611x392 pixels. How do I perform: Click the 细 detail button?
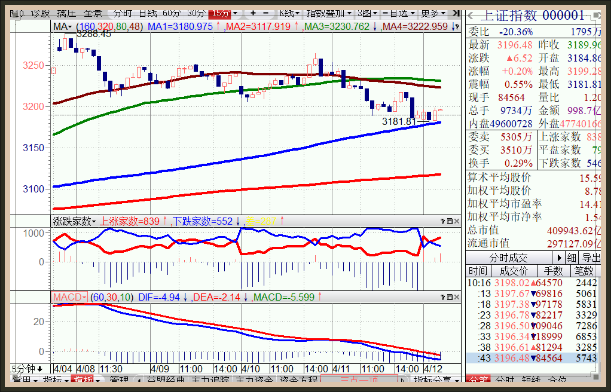coord(572,258)
